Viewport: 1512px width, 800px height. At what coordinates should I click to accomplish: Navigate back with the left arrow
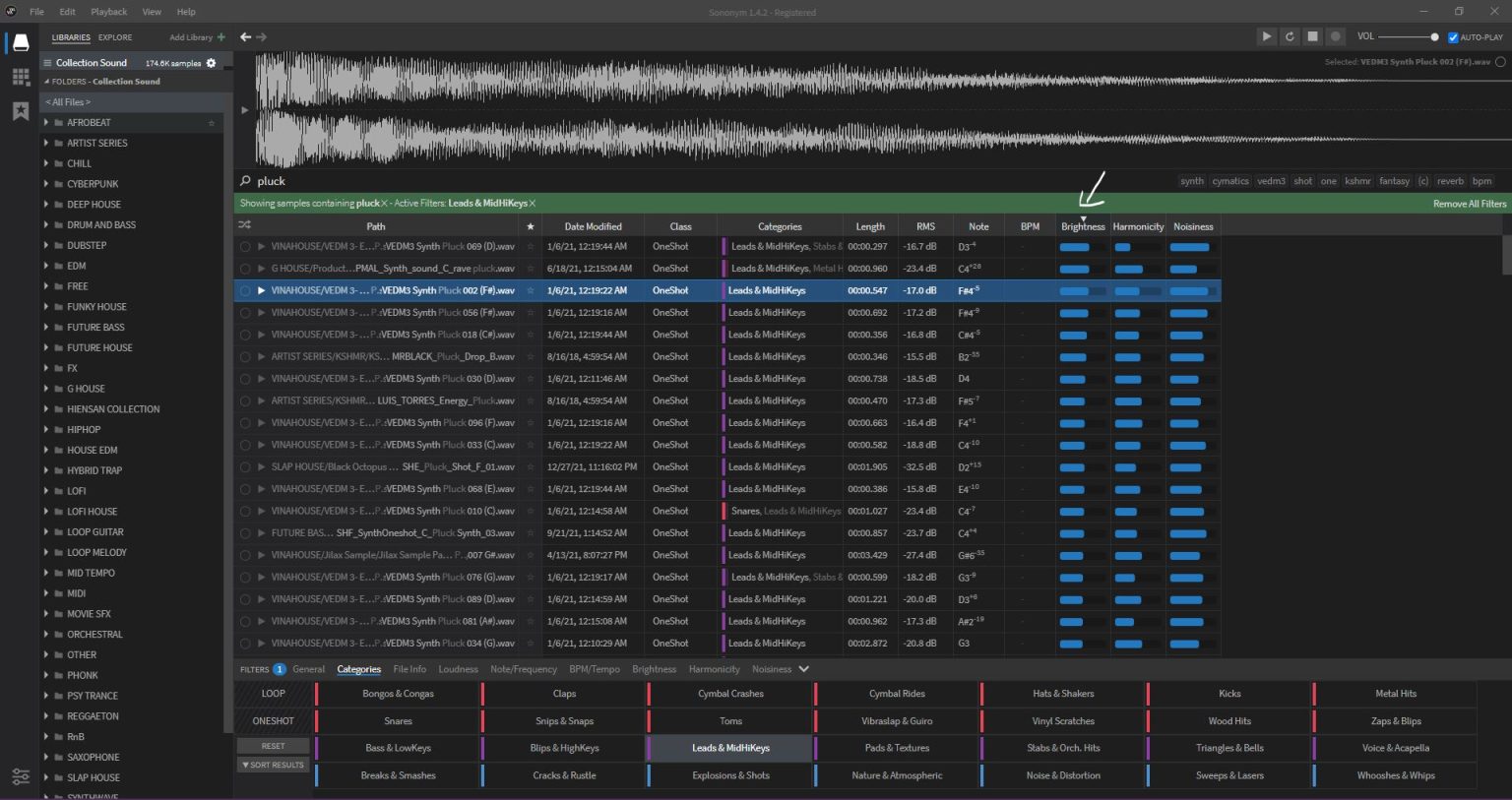[x=245, y=37]
